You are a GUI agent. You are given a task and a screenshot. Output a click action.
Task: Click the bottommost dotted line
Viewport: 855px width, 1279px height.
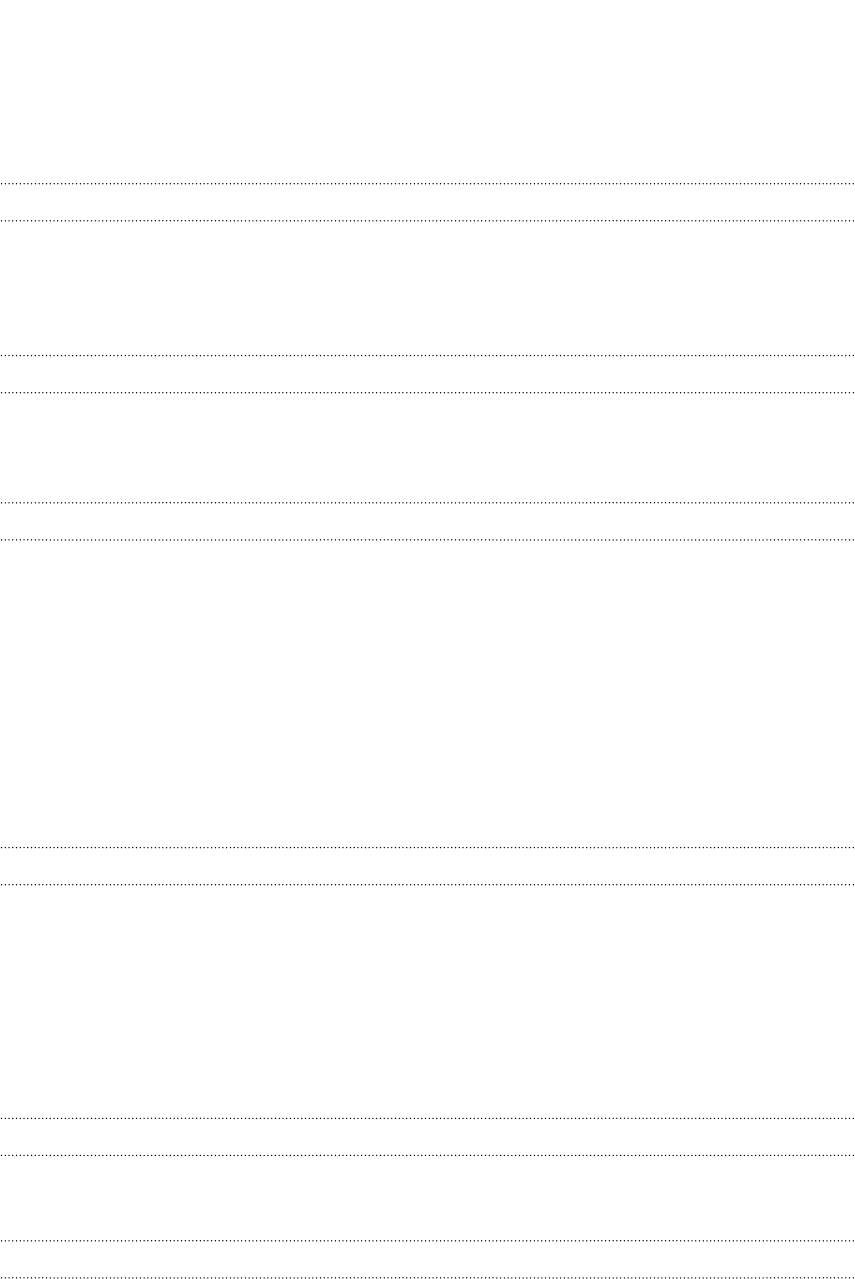(x=427, y=1277)
